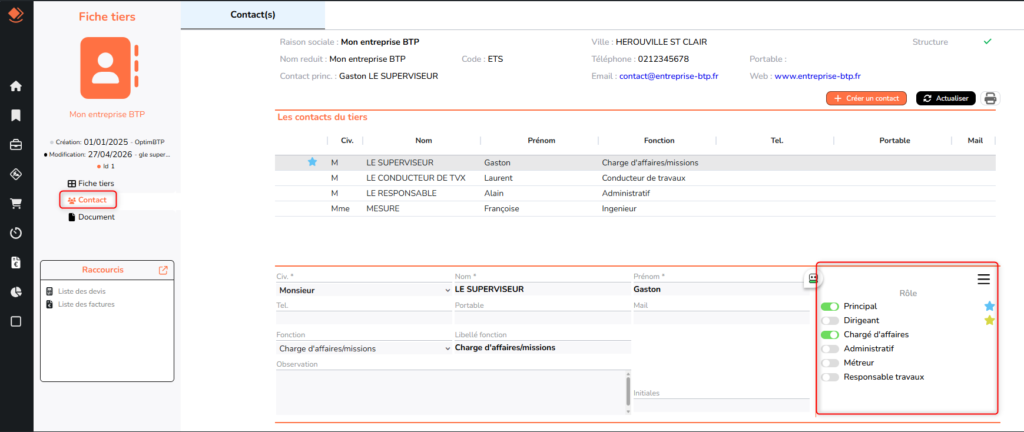Sort by the Fonction column header
This screenshot has height=432, width=1024.
click(x=658, y=140)
